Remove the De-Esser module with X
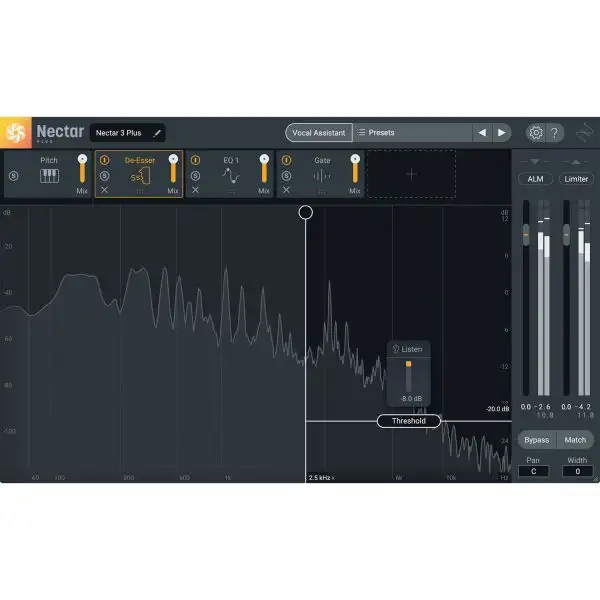The image size is (600, 600). (x=104, y=190)
